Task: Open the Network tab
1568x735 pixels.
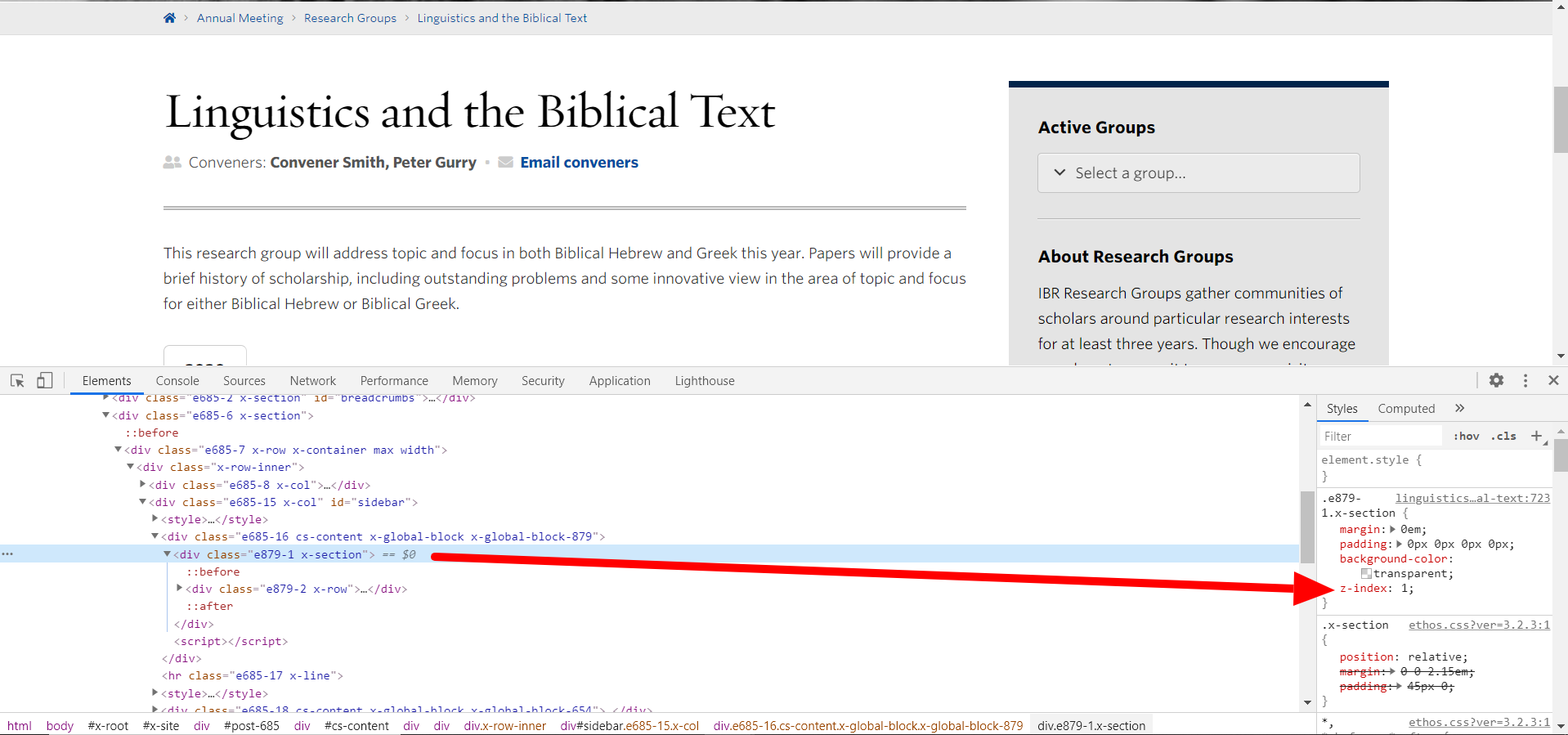Action: pos(313,381)
